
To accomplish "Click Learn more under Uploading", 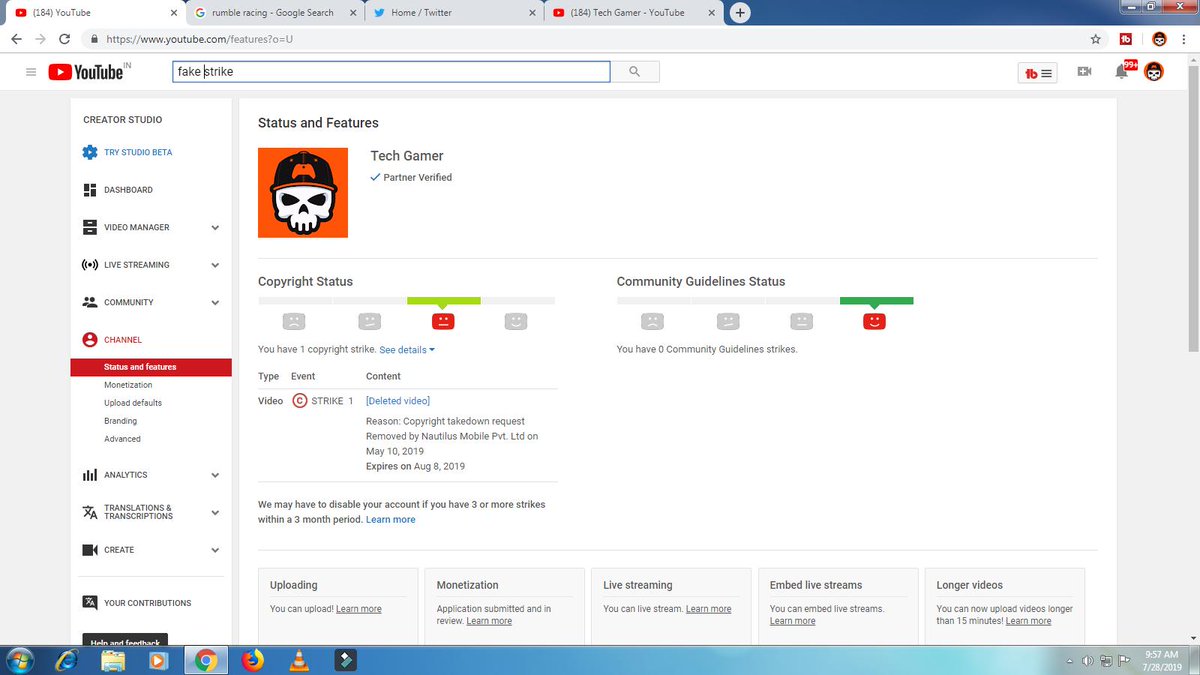I will 359,609.
